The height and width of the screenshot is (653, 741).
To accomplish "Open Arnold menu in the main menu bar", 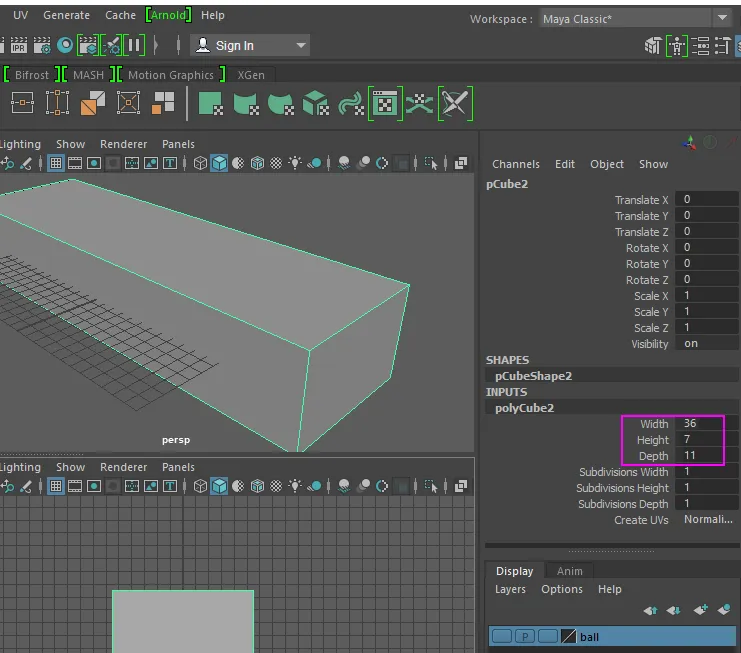I will tap(169, 15).
